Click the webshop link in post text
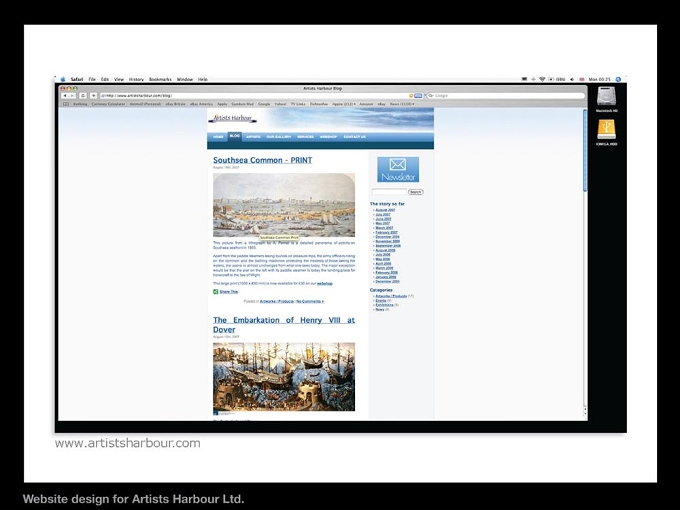Viewport: 680px width, 510px height. 324,284
